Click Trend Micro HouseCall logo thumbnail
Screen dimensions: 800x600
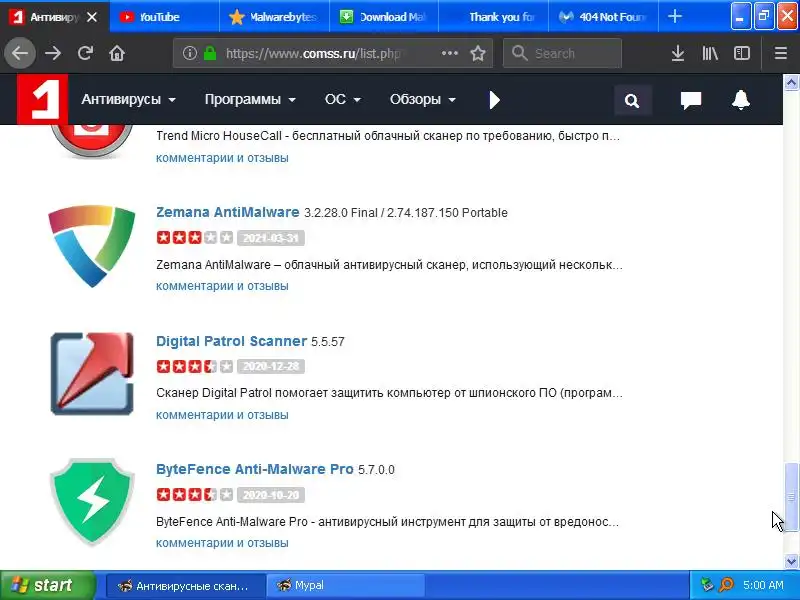click(x=92, y=140)
